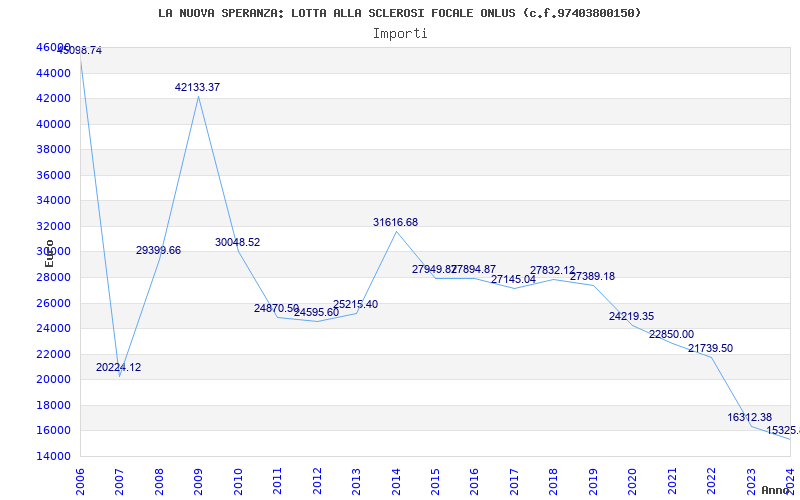Click x-axis year label 2019
Image resolution: width=800 pixels, height=500 pixels.
pyautogui.click(x=593, y=482)
